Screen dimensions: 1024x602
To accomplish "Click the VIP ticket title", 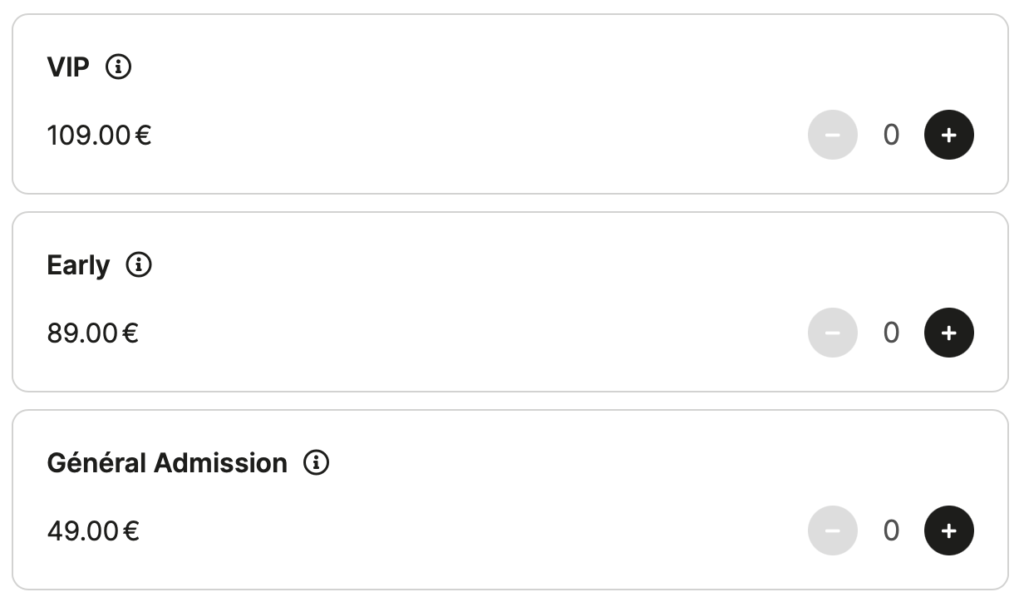I will [x=68, y=67].
